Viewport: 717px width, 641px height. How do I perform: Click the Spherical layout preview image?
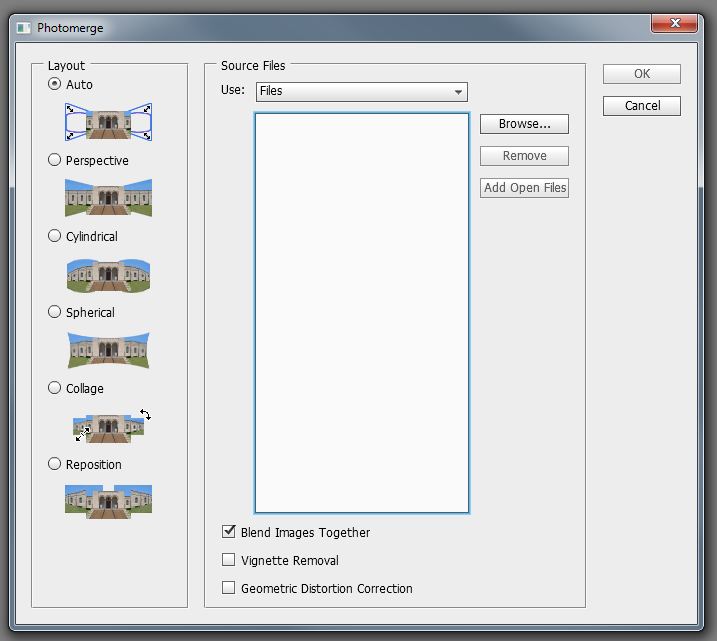click(x=108, y=351)
